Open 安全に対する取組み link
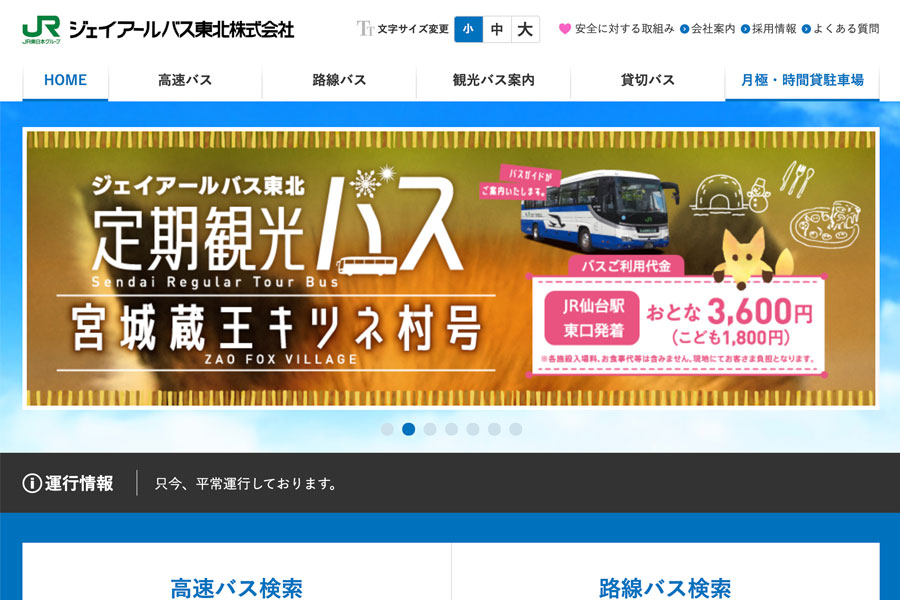 tap(624, 29)
